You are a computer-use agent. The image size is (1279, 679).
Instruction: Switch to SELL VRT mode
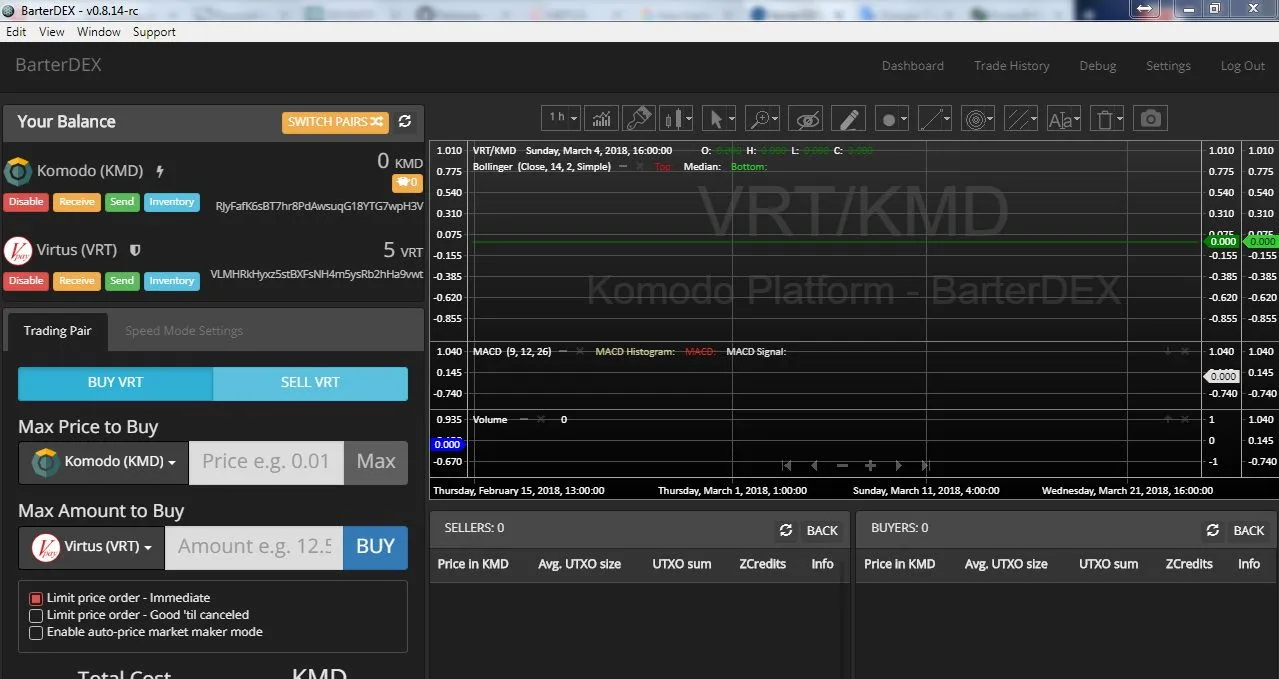310,383
